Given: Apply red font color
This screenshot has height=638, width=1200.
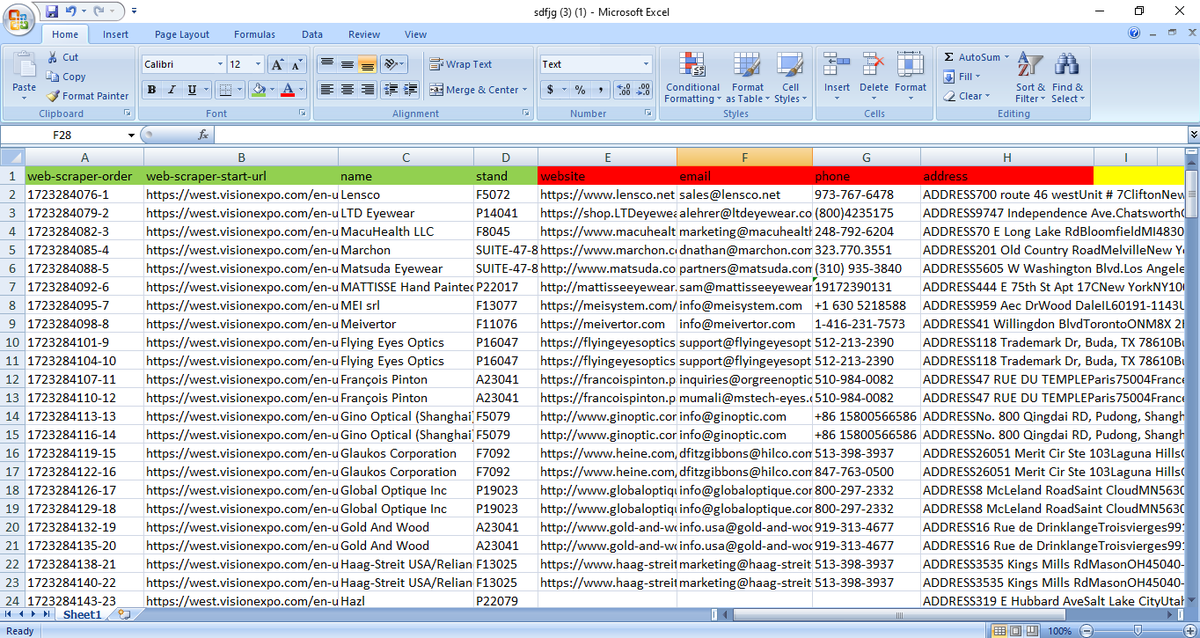Looking at the screenshot, I should [x=287, y=90].
